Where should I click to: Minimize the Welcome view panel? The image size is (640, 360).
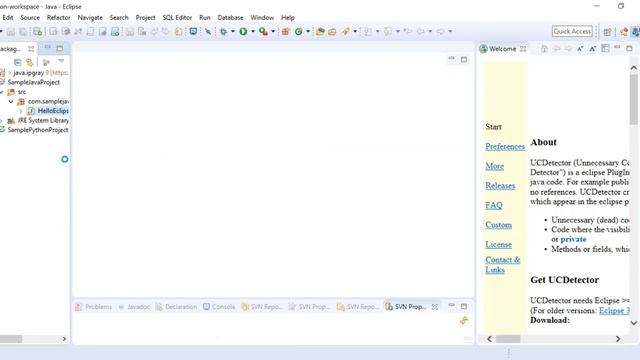[x=617, y=48]
